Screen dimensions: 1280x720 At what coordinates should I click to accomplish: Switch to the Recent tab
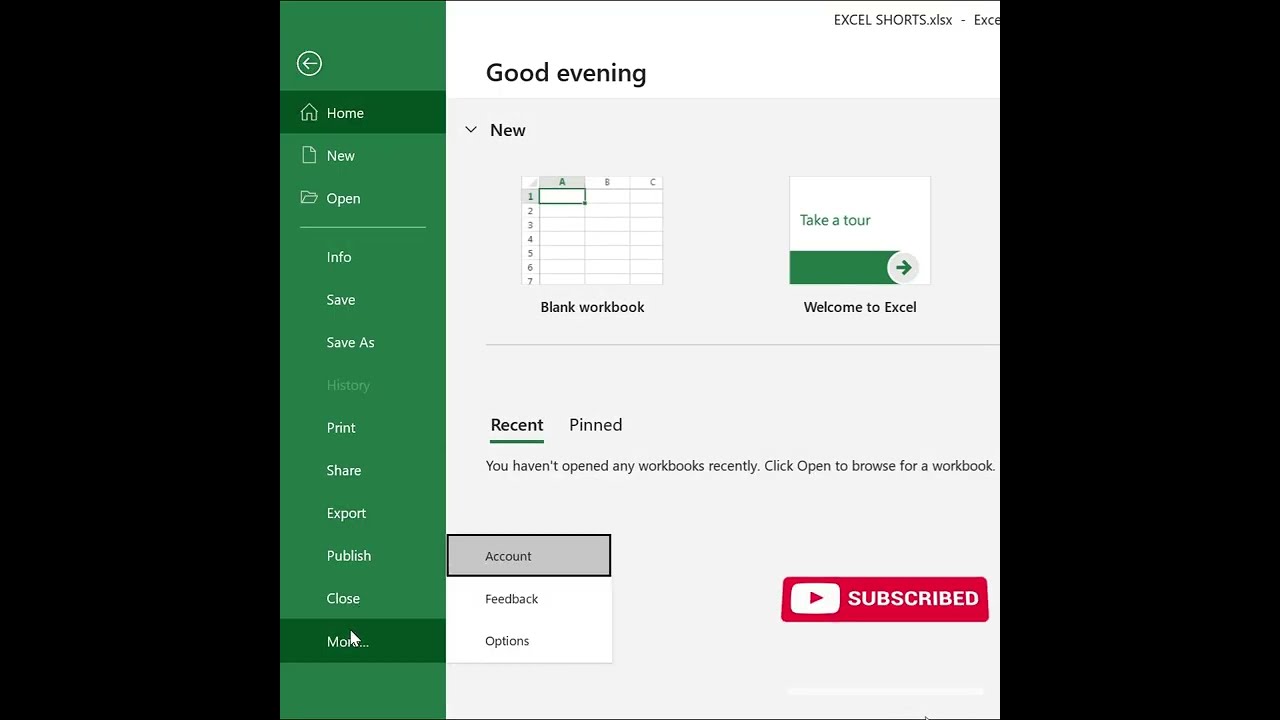point(517,425)
